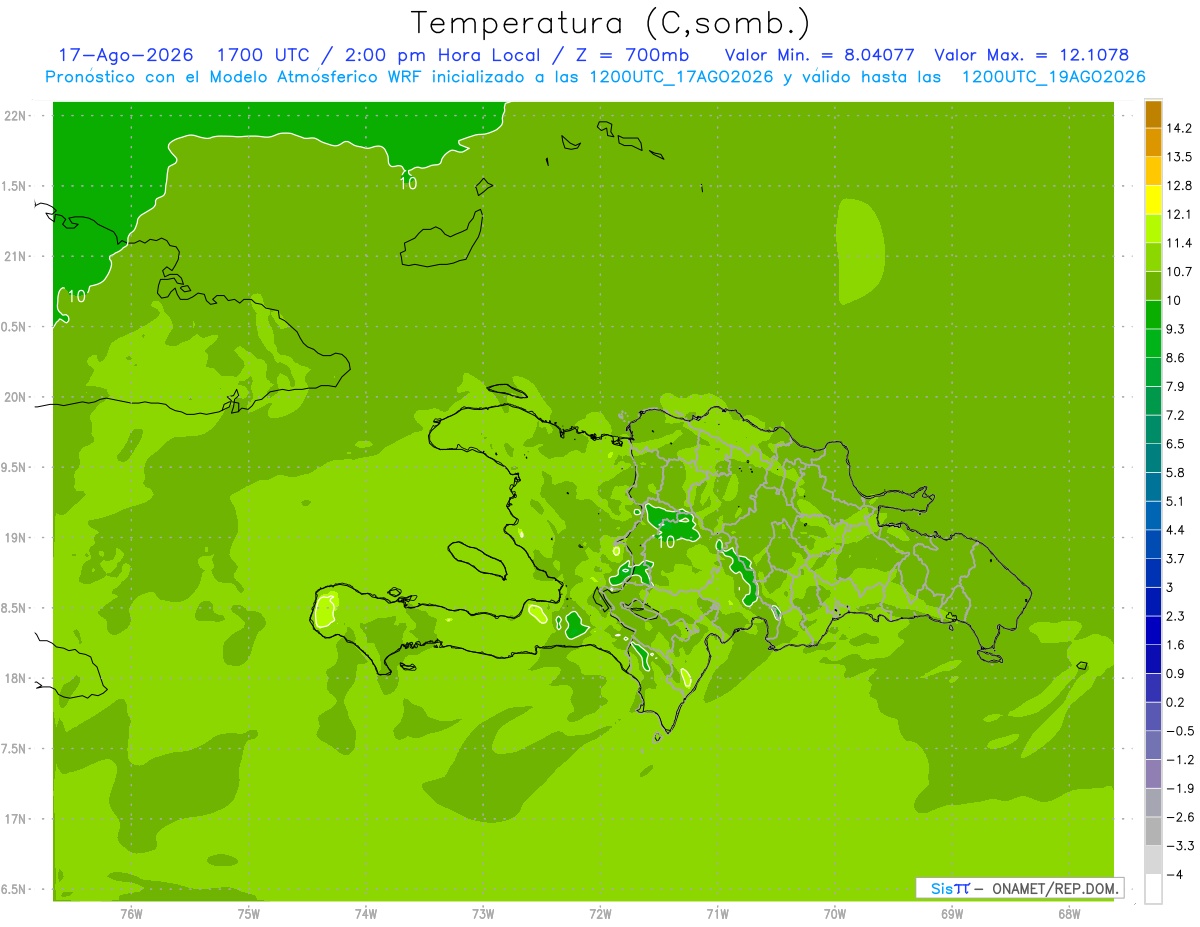Click the yellow swatch in the color legend
This screenshot has height=927, width=1200.
point(1153,200)
